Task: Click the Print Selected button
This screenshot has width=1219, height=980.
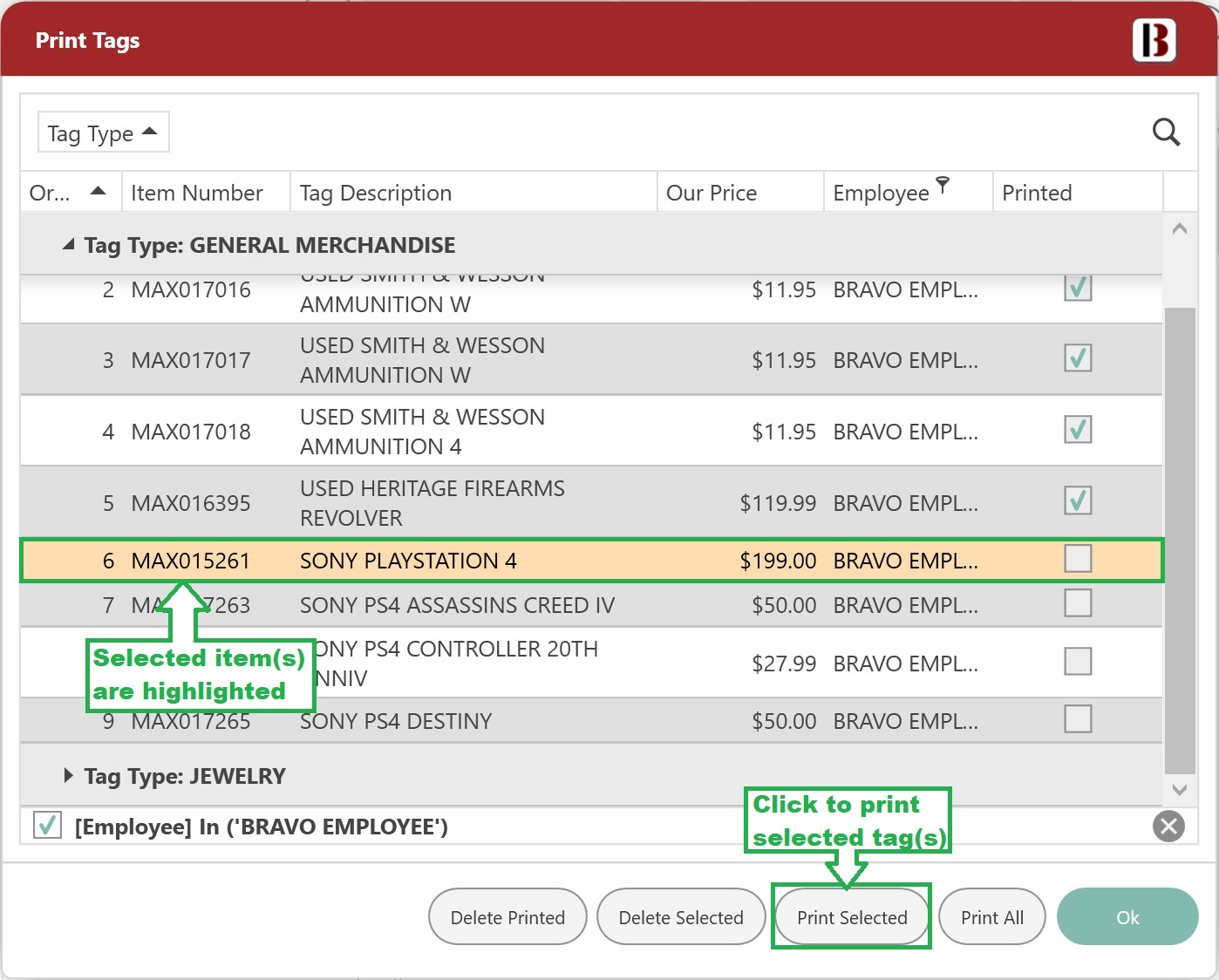Action: (852, 916)
